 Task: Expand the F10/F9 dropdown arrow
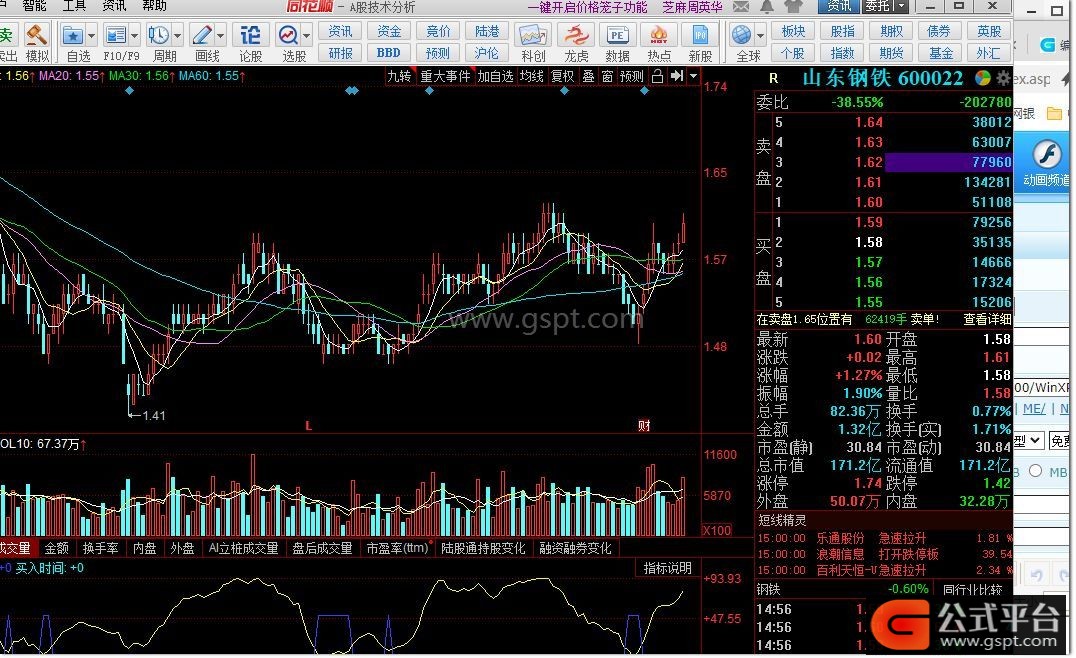134,35
